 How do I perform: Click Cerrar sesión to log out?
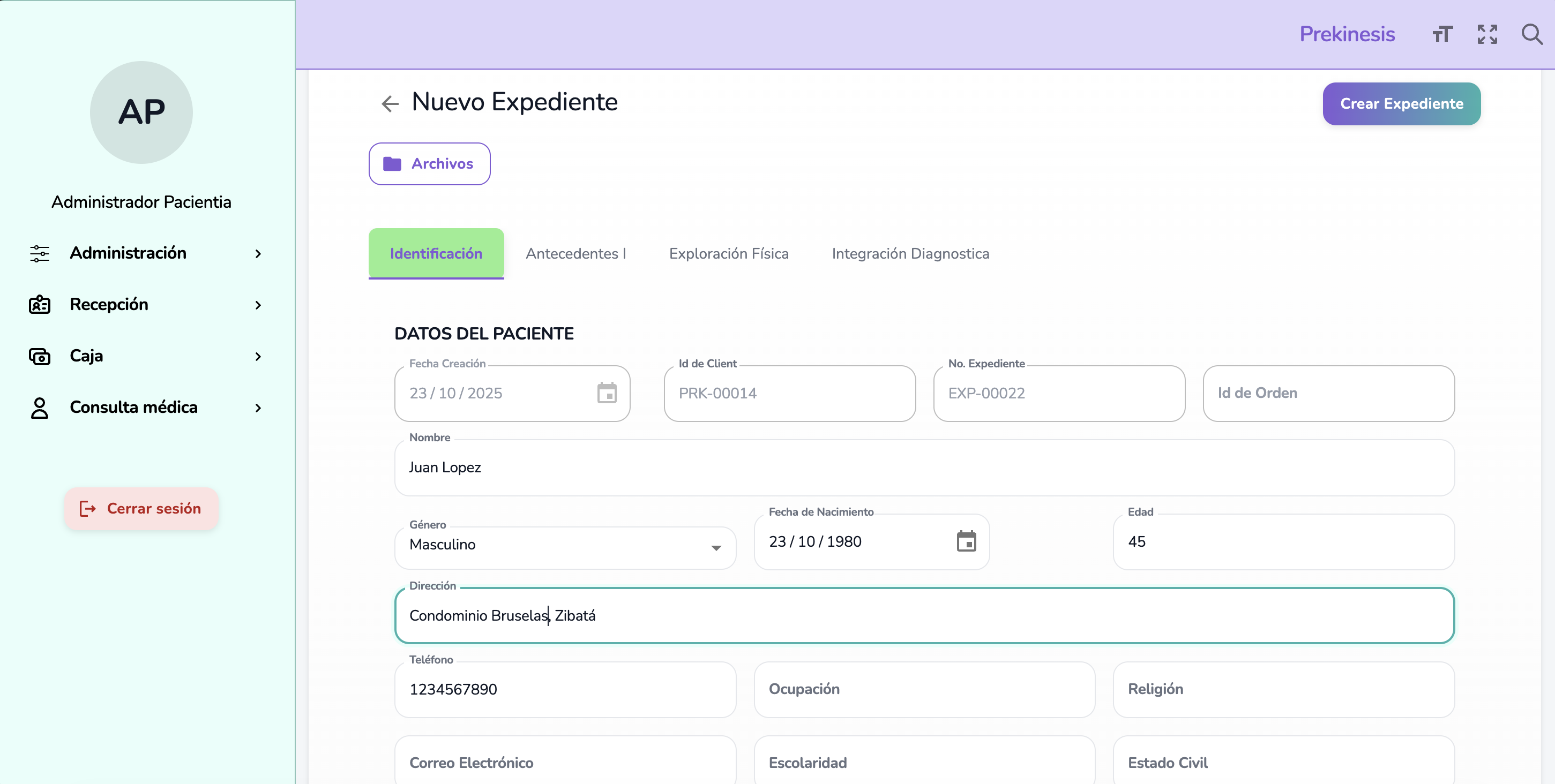[x=141, y=509]
